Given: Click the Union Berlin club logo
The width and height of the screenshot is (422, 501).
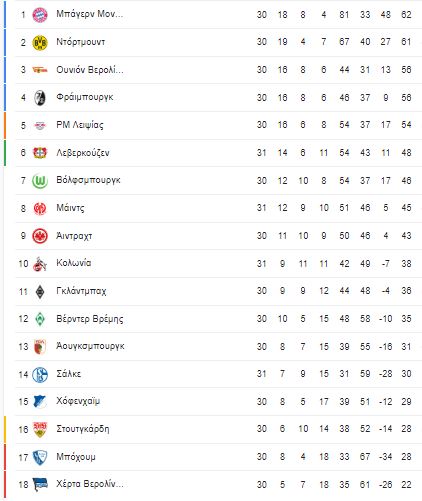Looking at the screenshot, I should coord(40,70).
